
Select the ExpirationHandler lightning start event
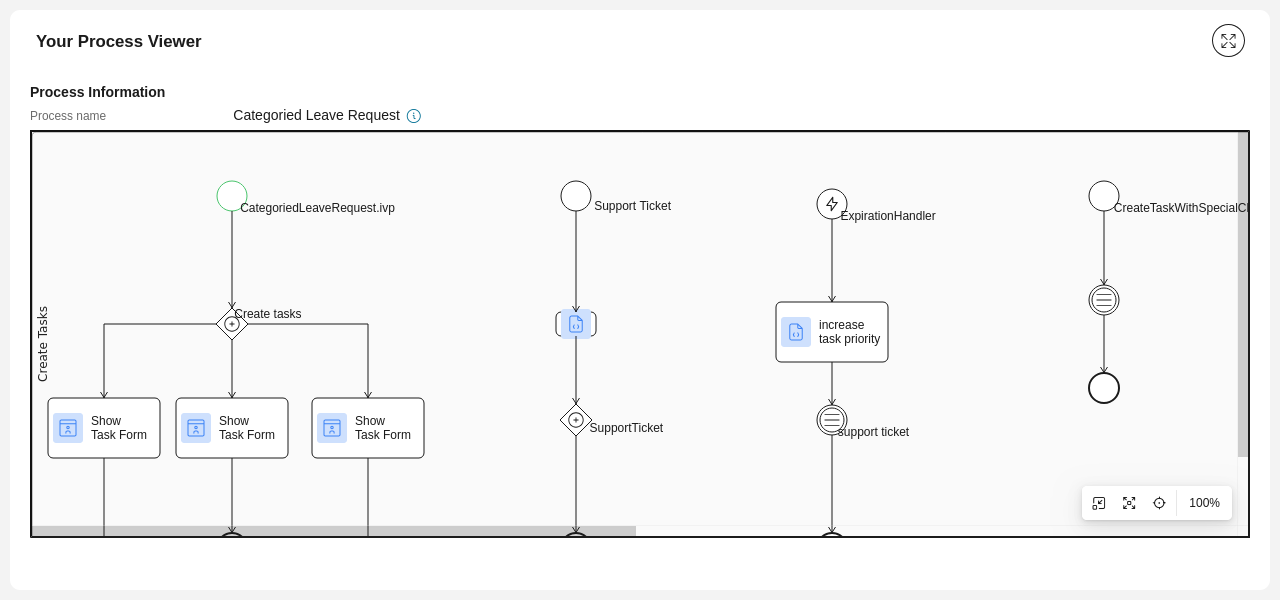[x=832, y=204]
